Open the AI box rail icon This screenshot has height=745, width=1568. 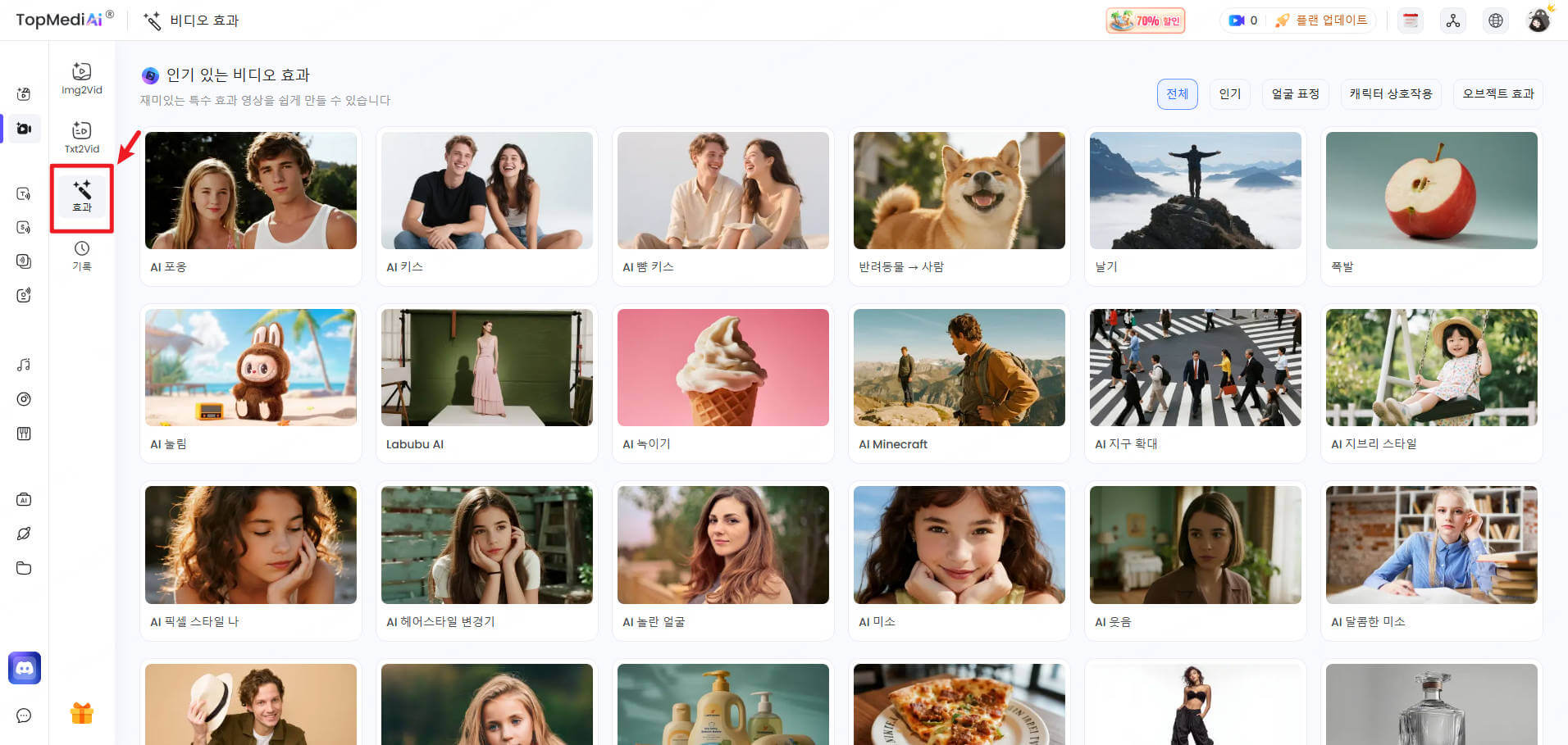24,499
